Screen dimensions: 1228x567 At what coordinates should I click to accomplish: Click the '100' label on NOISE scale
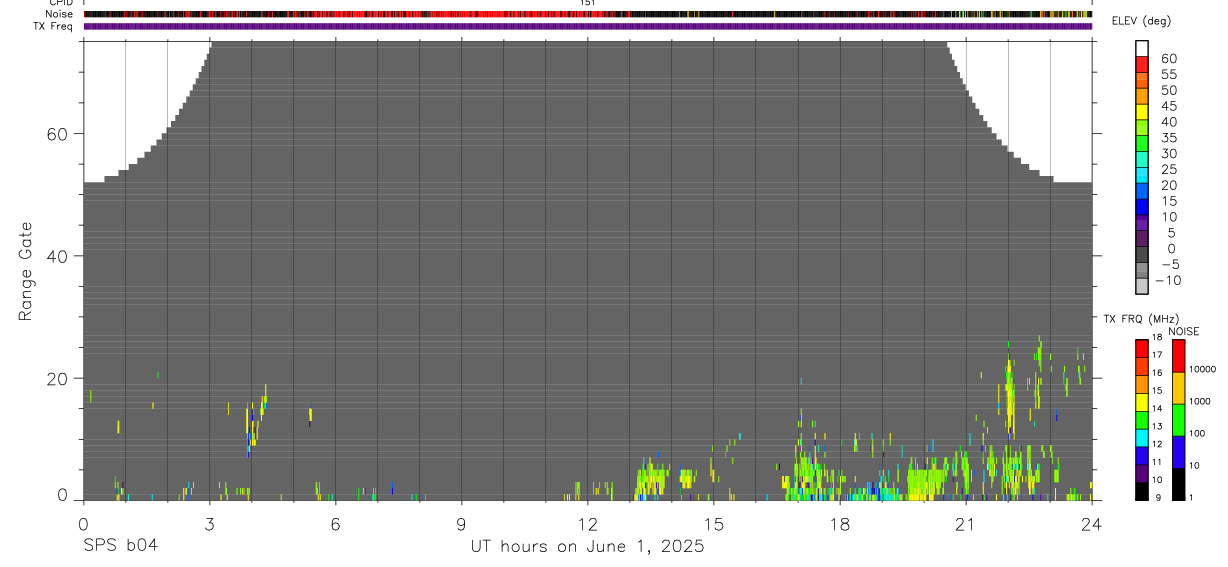click(x=1198, y=433)
